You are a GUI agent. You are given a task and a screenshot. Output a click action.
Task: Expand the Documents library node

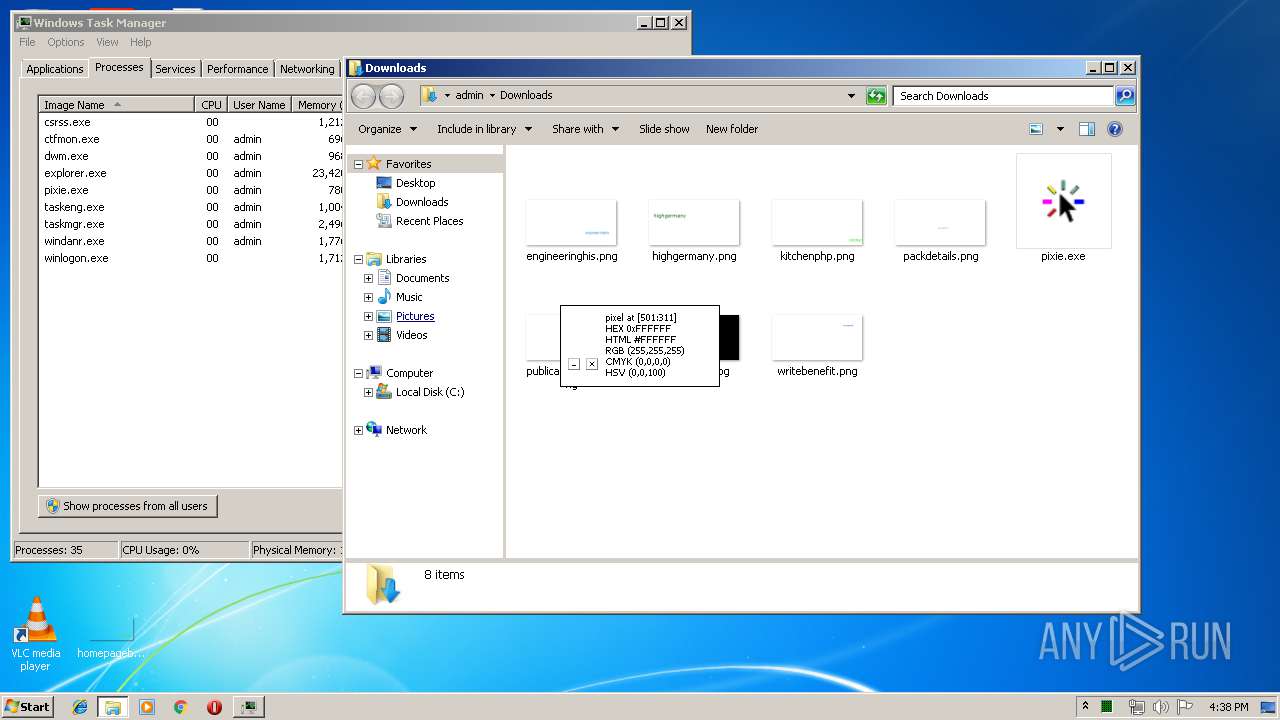pyautogui.click(x=368, y=278)
